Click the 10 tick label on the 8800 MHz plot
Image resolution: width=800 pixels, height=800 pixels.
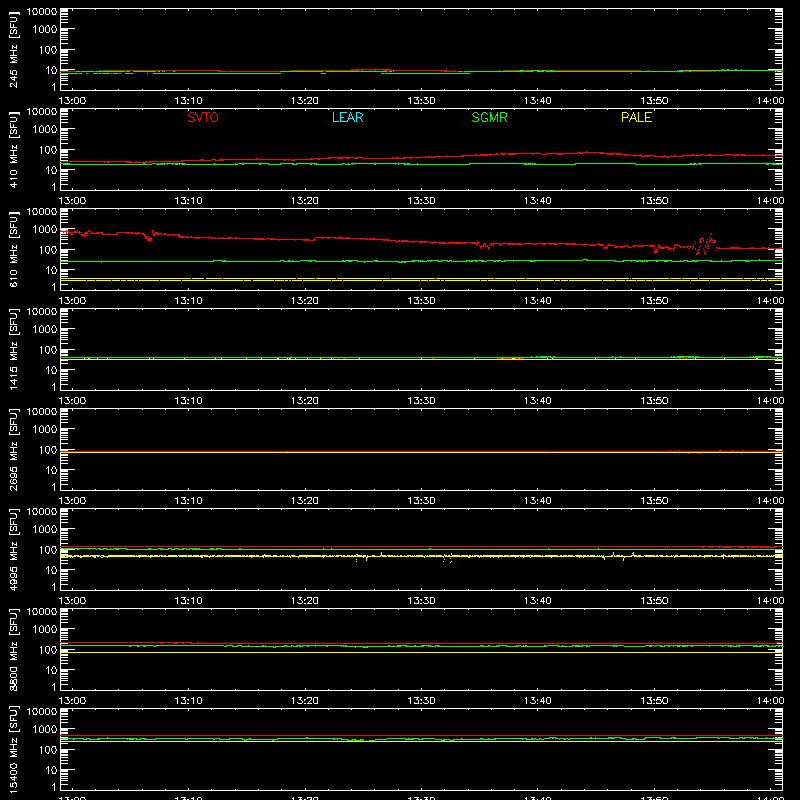[51, 670]
